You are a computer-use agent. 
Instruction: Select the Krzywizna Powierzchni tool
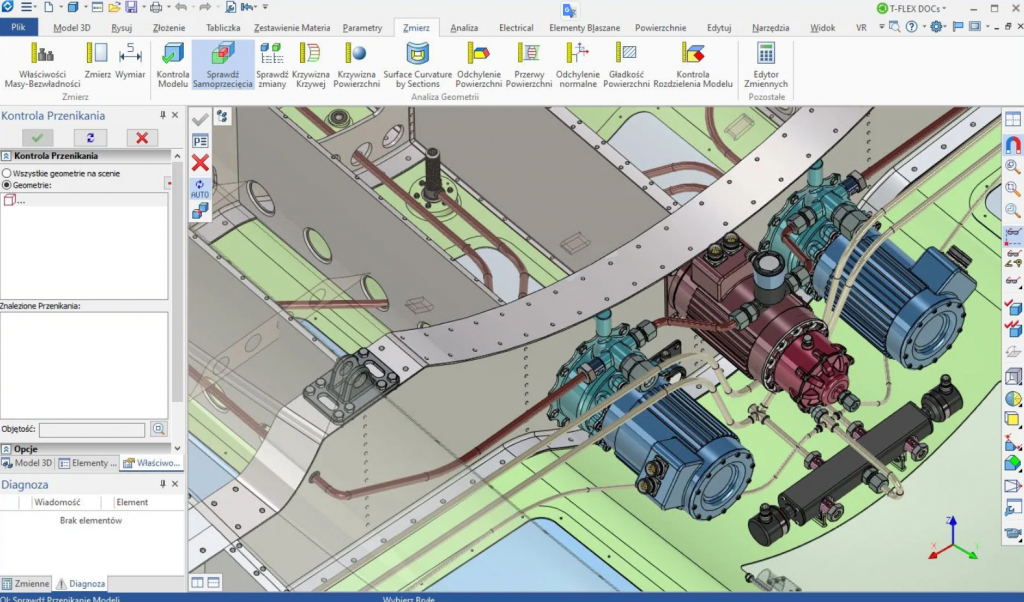pos(355,64)
